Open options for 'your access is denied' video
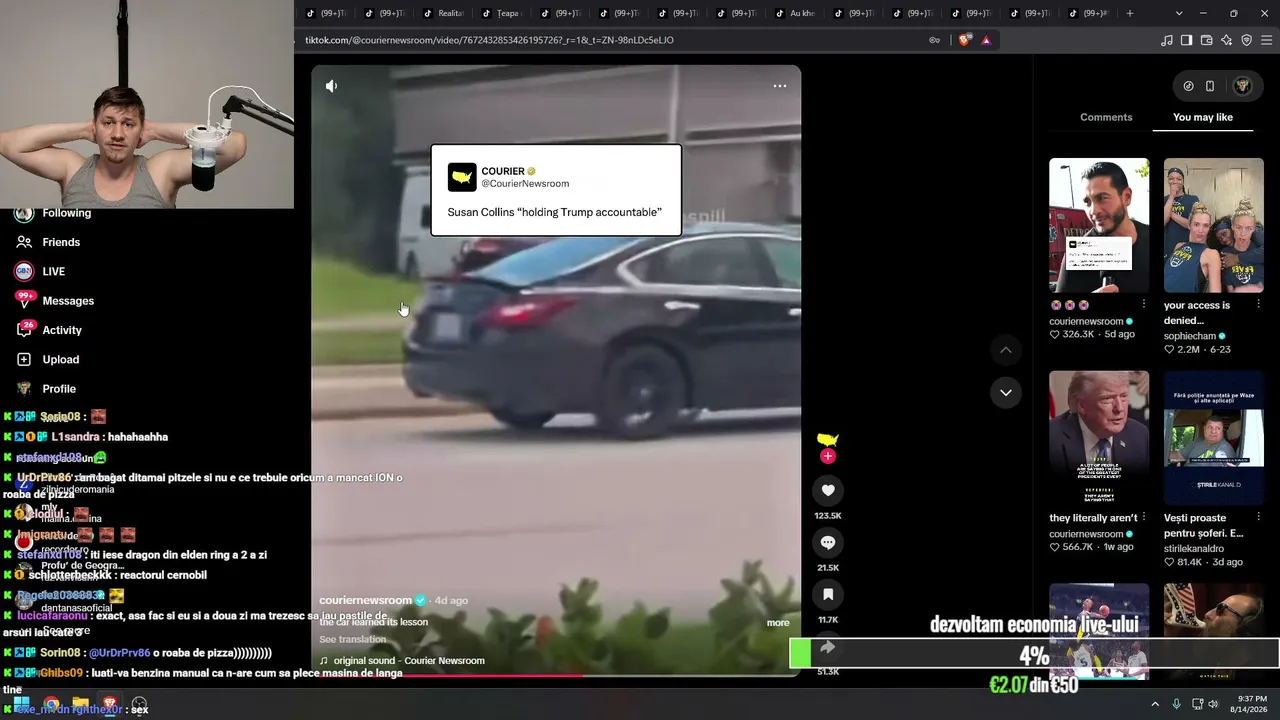This screenshot has height=720, width=1280. pos(1259,305)
